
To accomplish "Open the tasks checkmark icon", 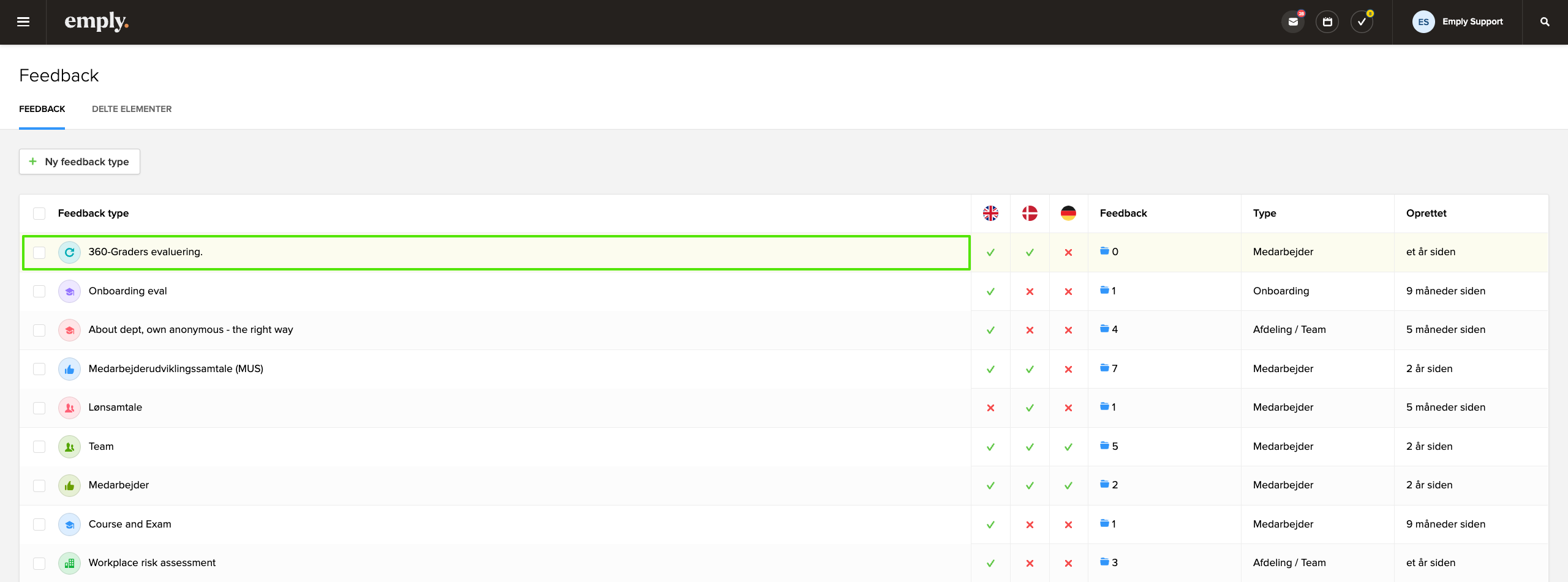I will click(1361, 22).
